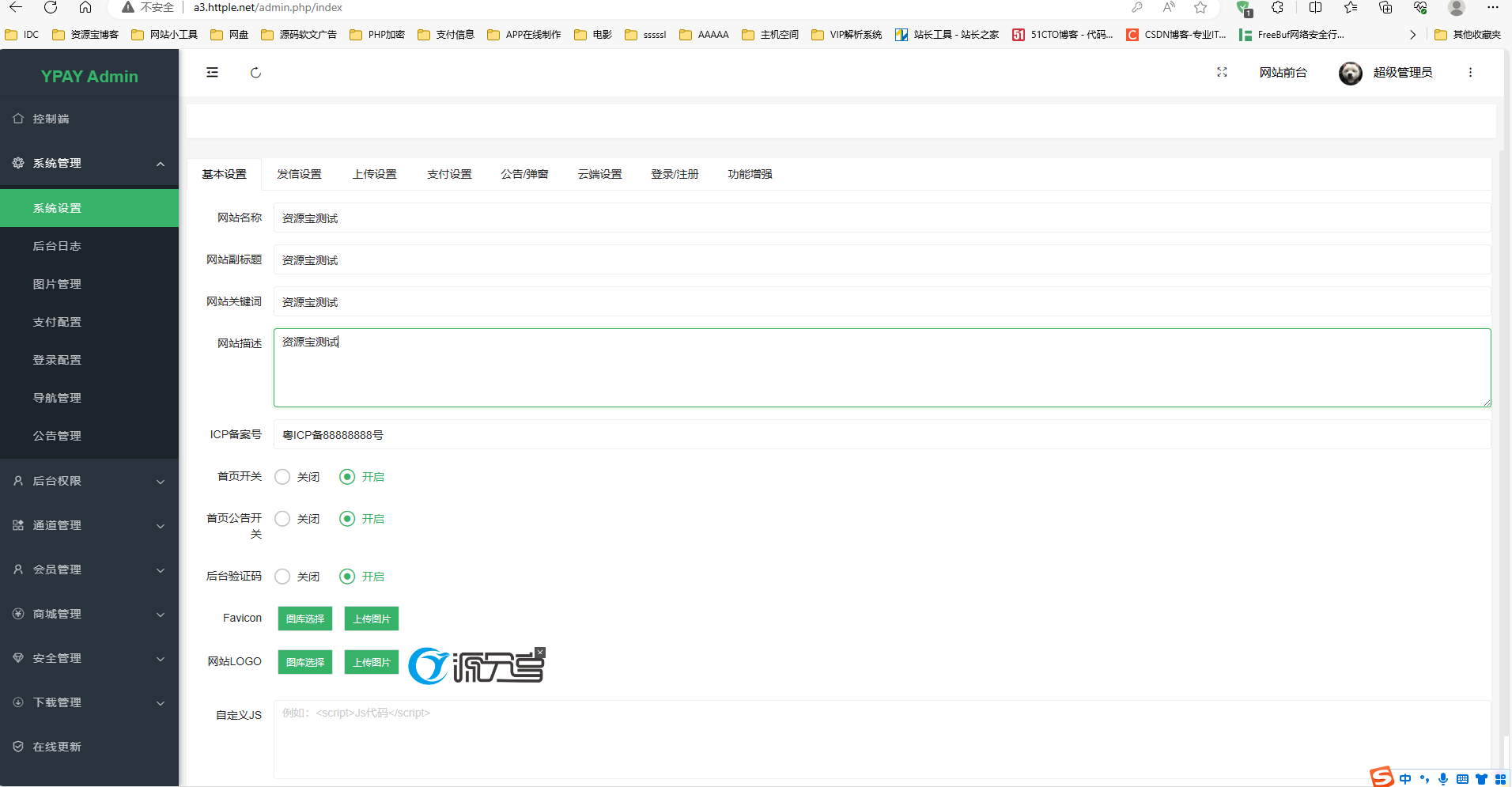
Task: Click 网站LOGO 图库选择 button
Action: click(305, 662)
